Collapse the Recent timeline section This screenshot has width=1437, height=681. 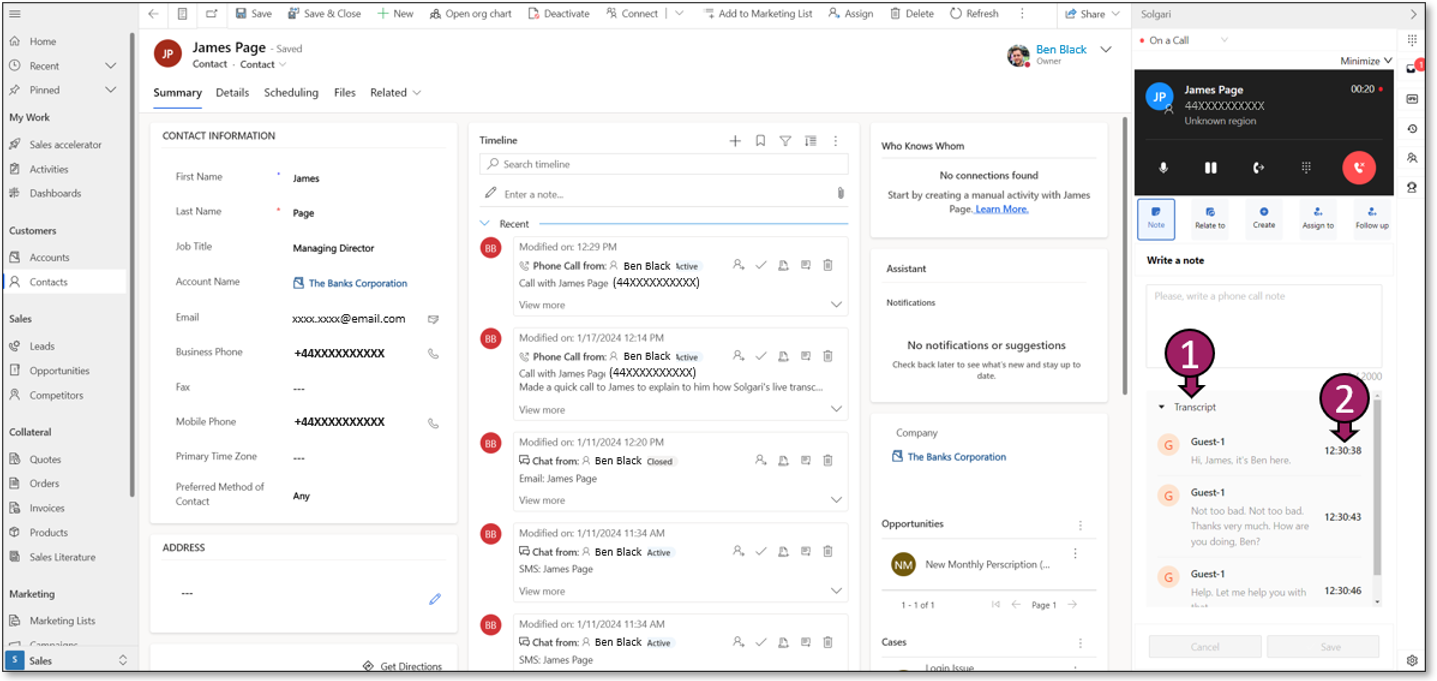[484, 223]
